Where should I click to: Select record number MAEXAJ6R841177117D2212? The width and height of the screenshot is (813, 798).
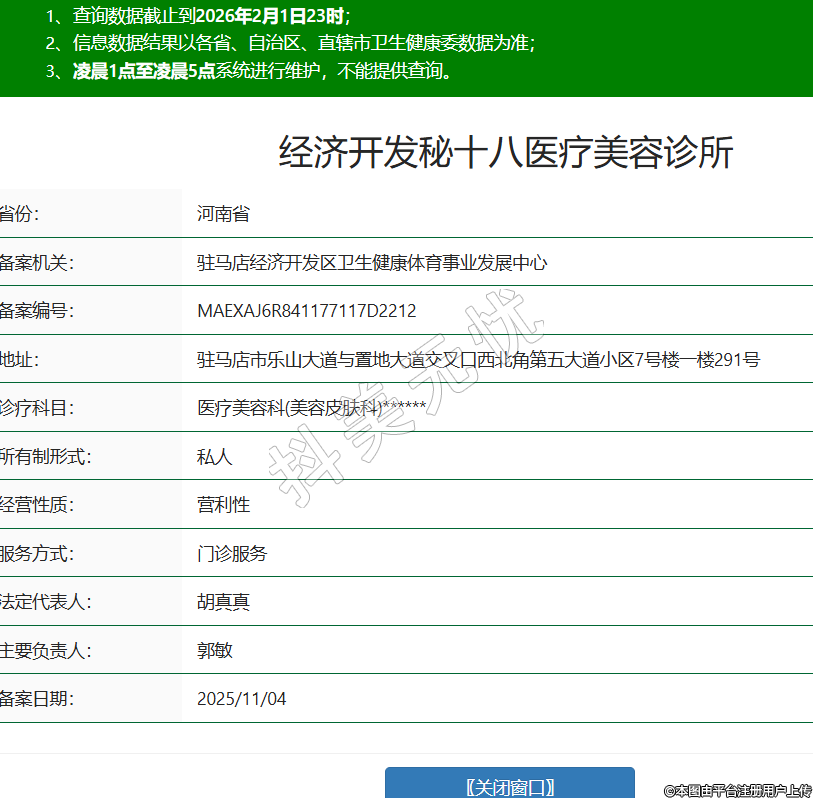coord(306,311)
